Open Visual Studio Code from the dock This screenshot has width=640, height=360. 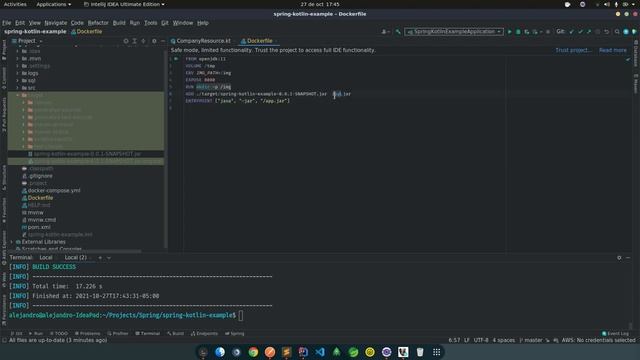click(x=320, y=352)
